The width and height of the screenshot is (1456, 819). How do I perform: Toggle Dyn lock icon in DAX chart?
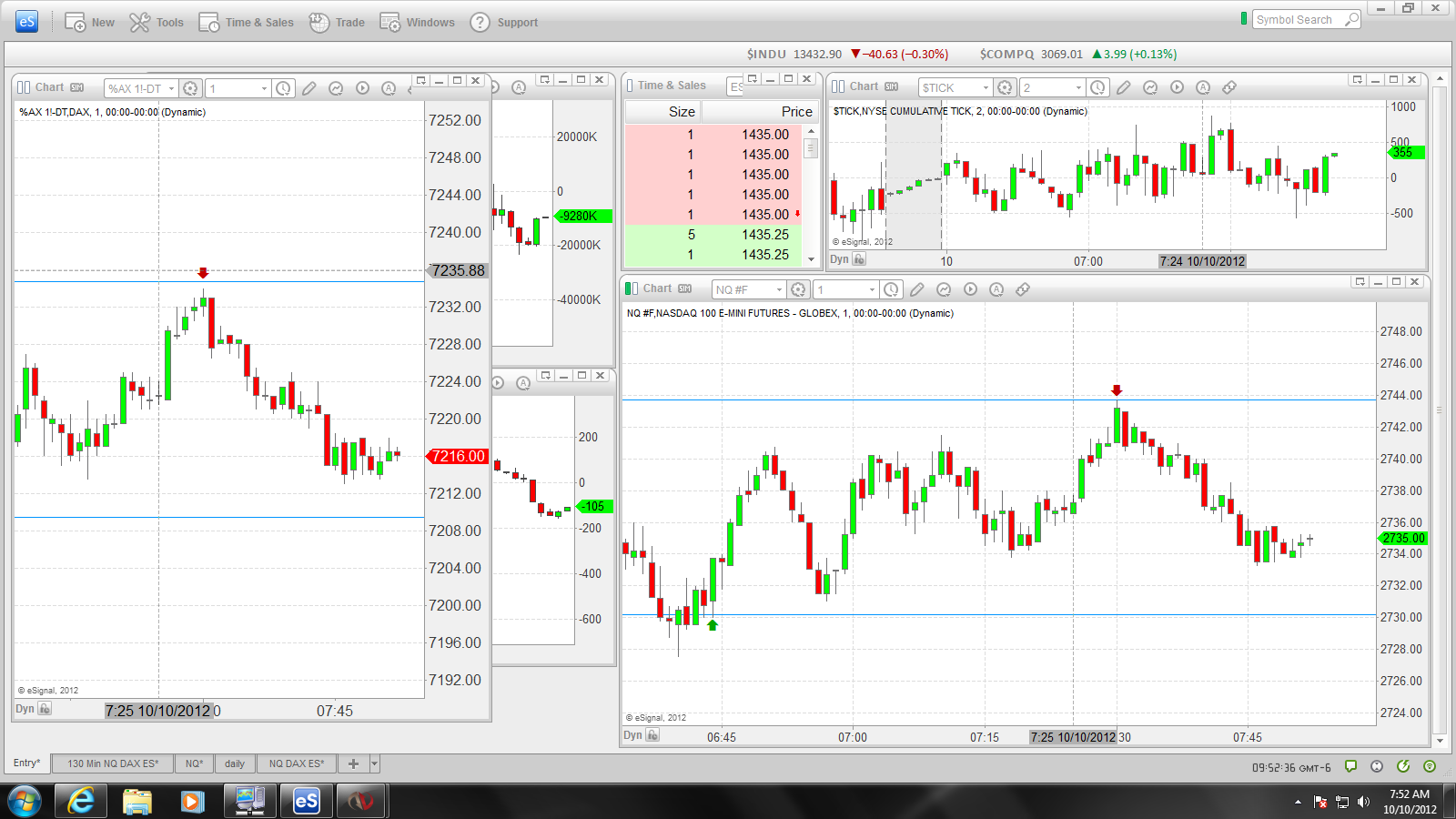(x=45, y=709)
